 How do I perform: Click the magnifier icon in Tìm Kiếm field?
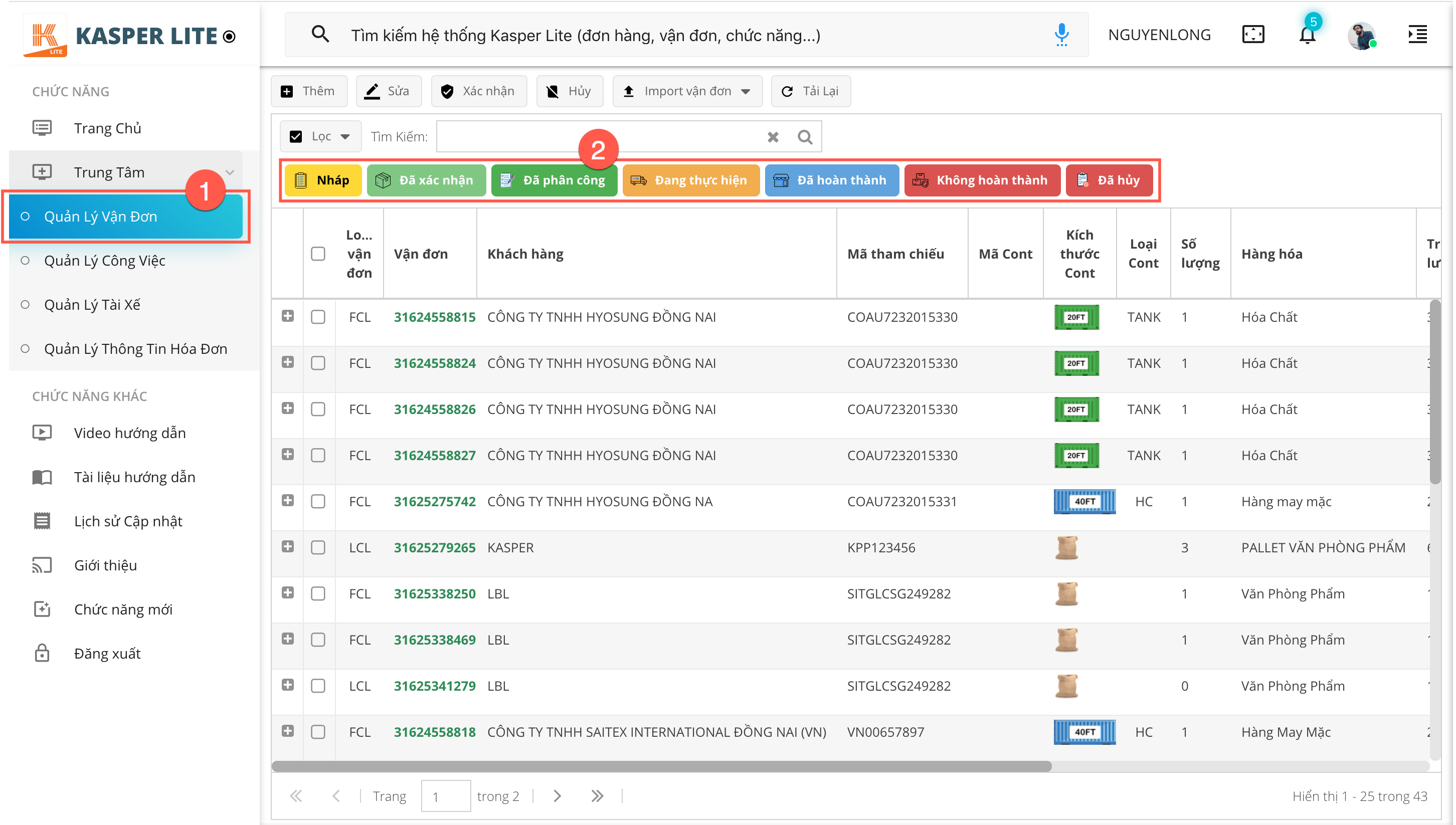(805, 136)
